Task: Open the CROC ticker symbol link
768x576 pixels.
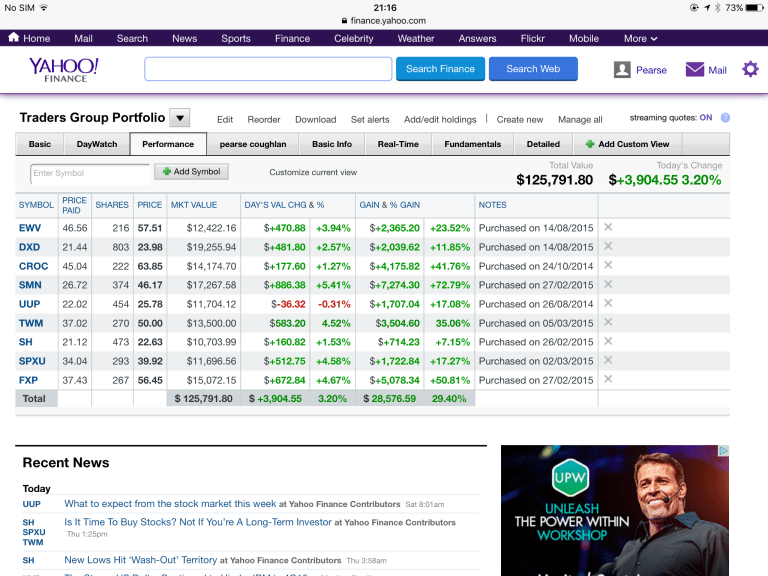Action: point(33,266)
